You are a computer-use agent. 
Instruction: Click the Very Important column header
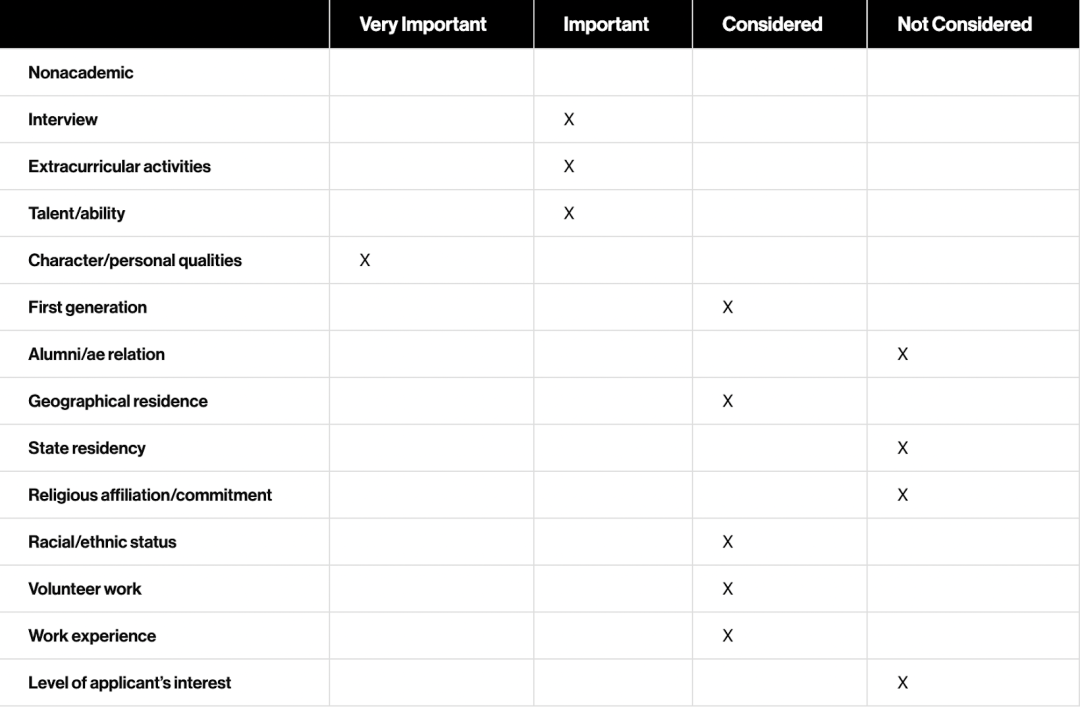tap(423, 24)
